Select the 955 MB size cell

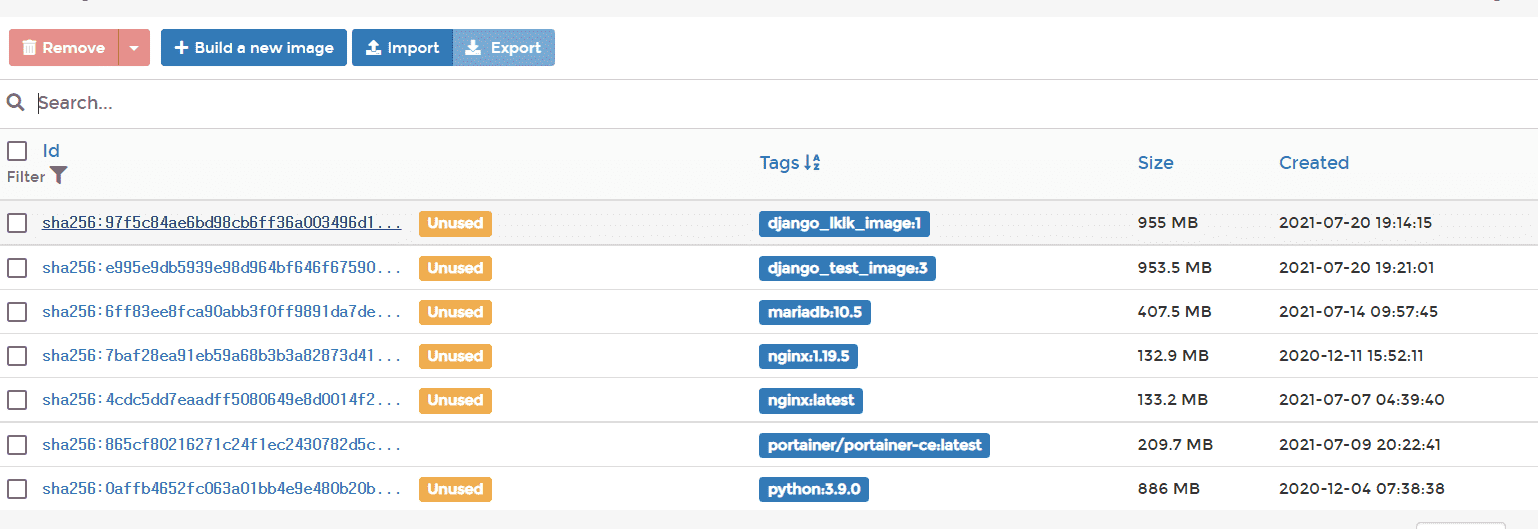click(1167, 223)
